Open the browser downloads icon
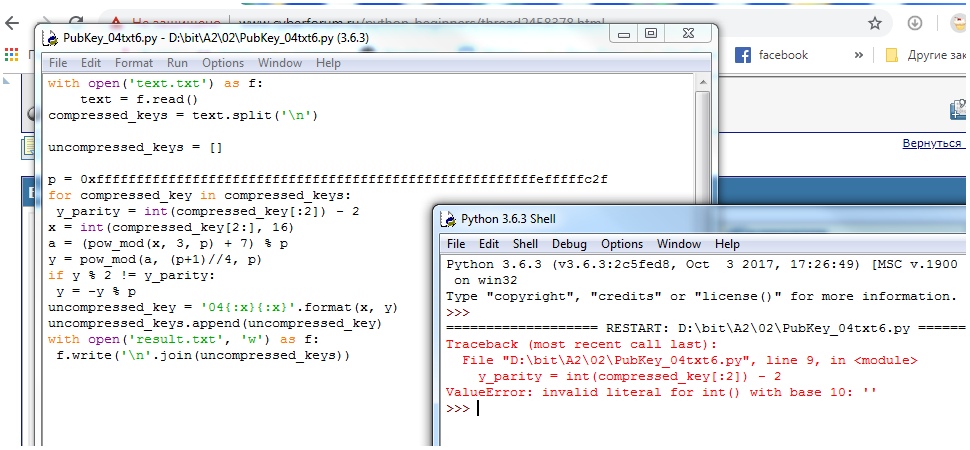 [914, 22]
